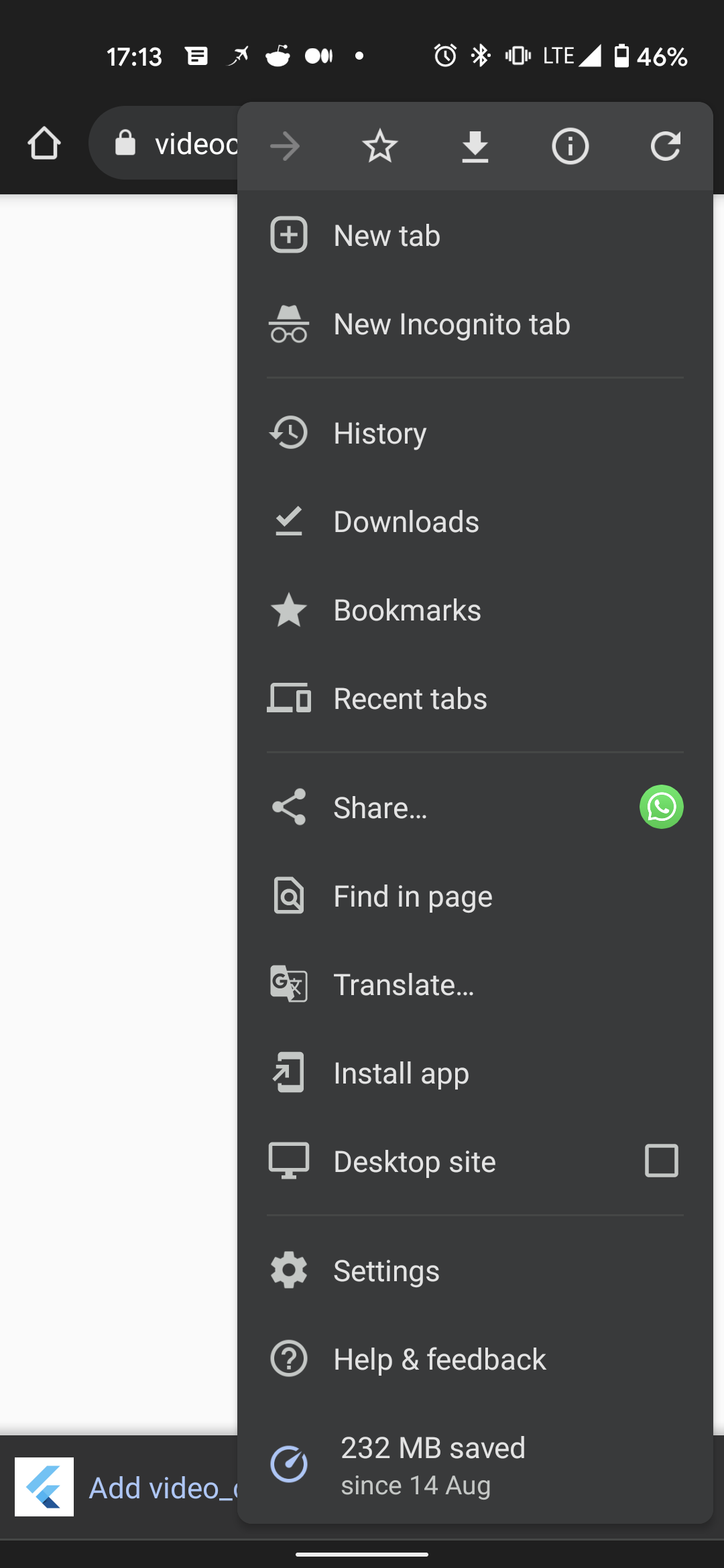
Task: View the padlock security icon in address bar
Action: 125,143
